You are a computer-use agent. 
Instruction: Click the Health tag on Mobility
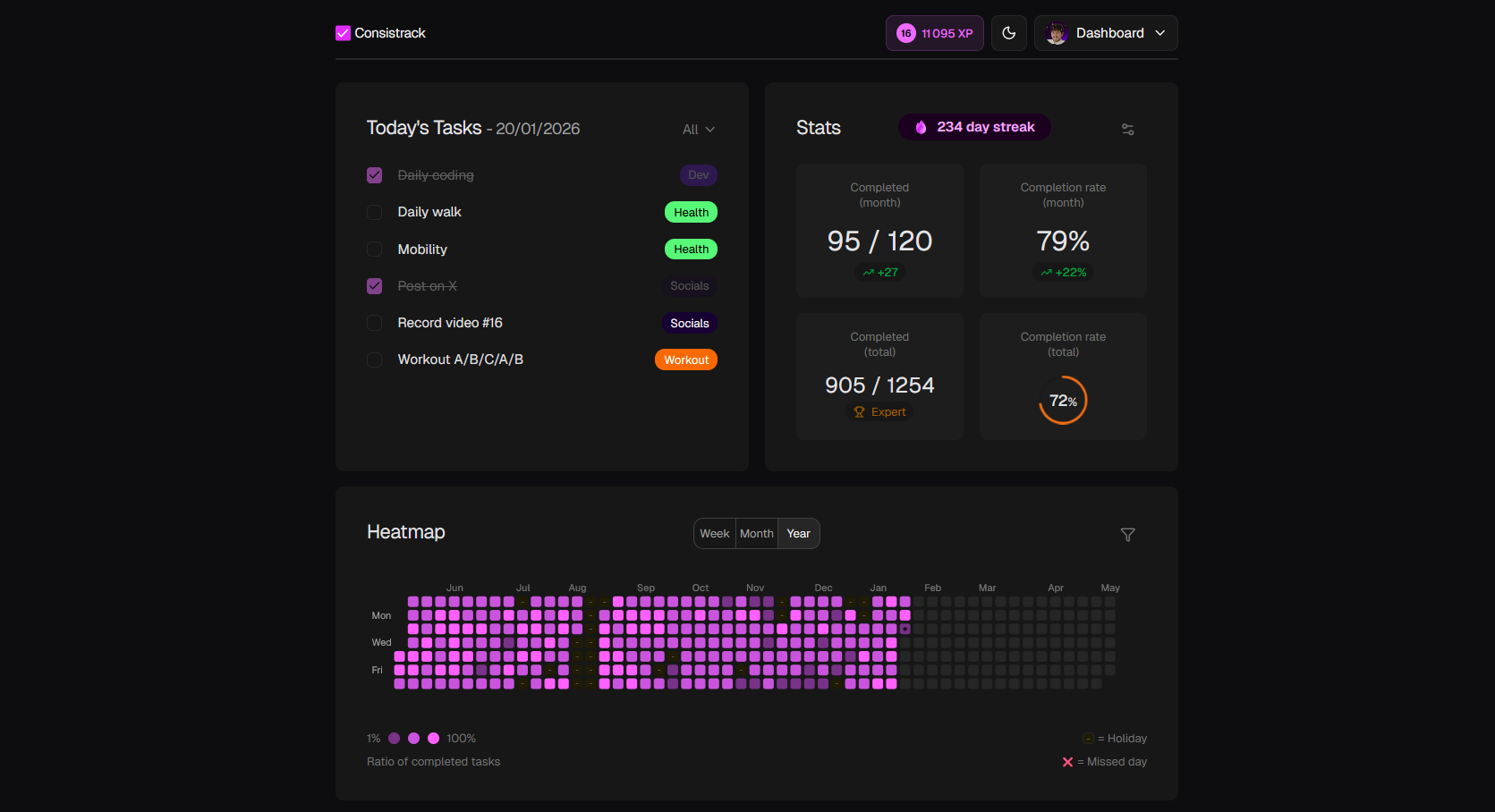click(x=691, y=250)
